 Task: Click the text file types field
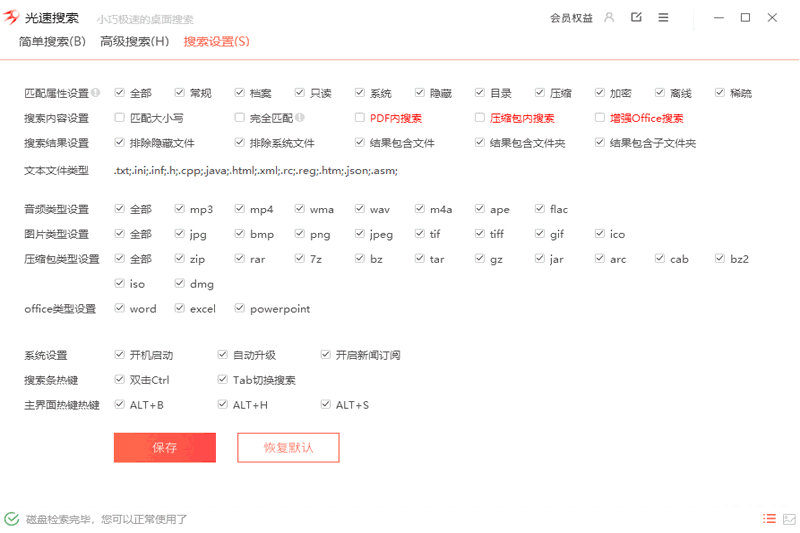pos(256,170)
